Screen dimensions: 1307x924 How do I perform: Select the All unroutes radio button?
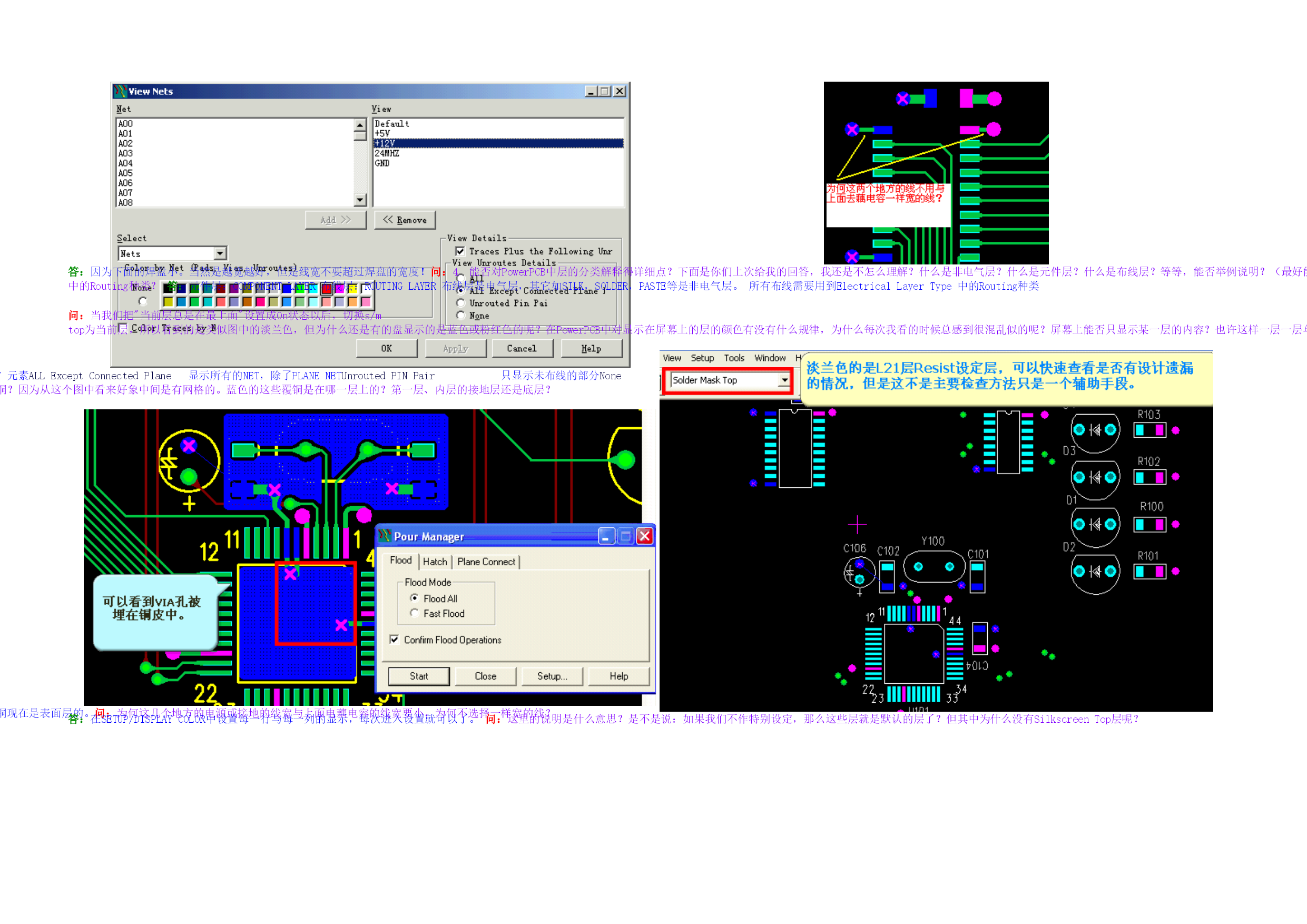[460, 278]
